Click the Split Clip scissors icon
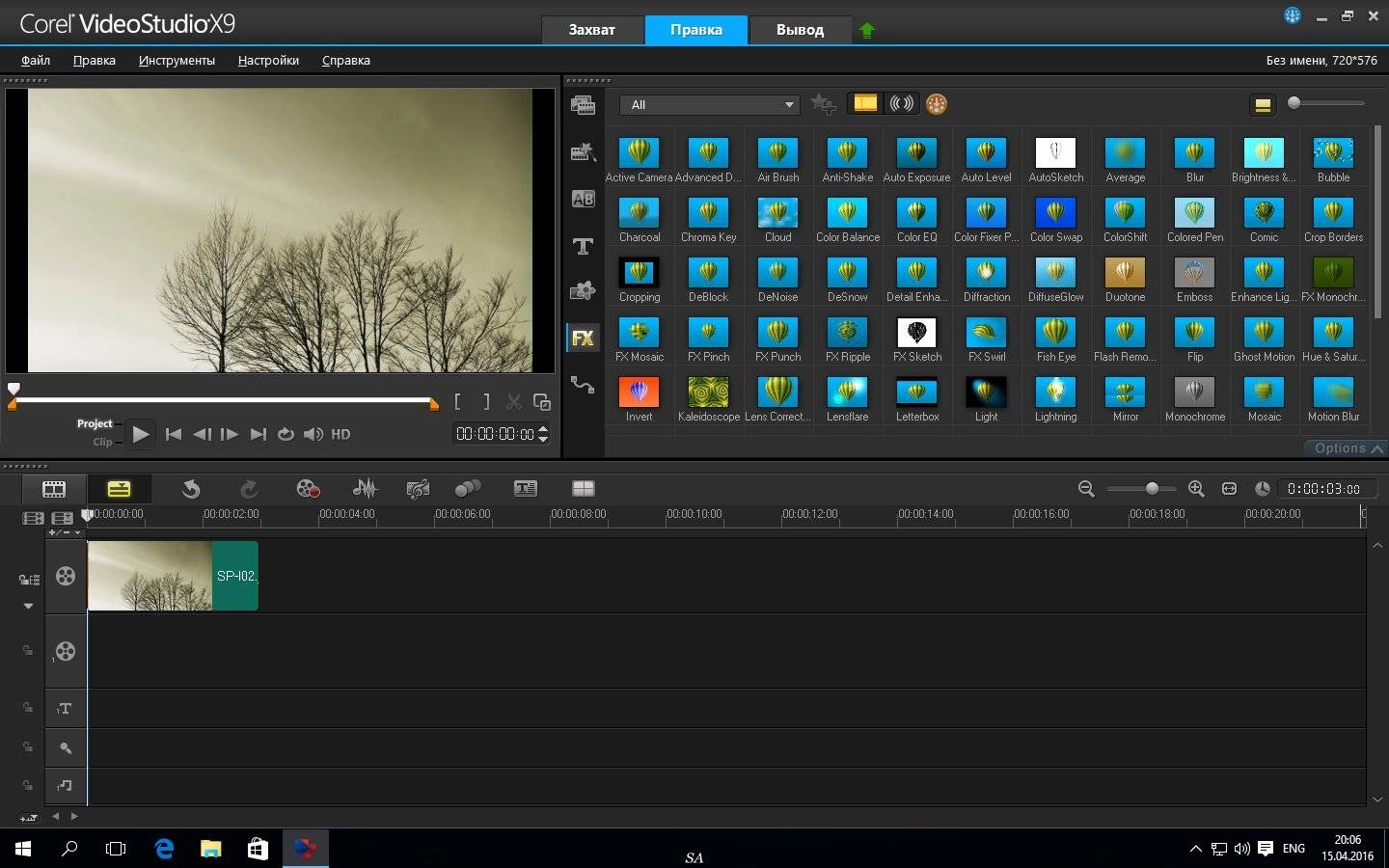1389x868 pixels. pyautogui.click(x=514, y=402)
